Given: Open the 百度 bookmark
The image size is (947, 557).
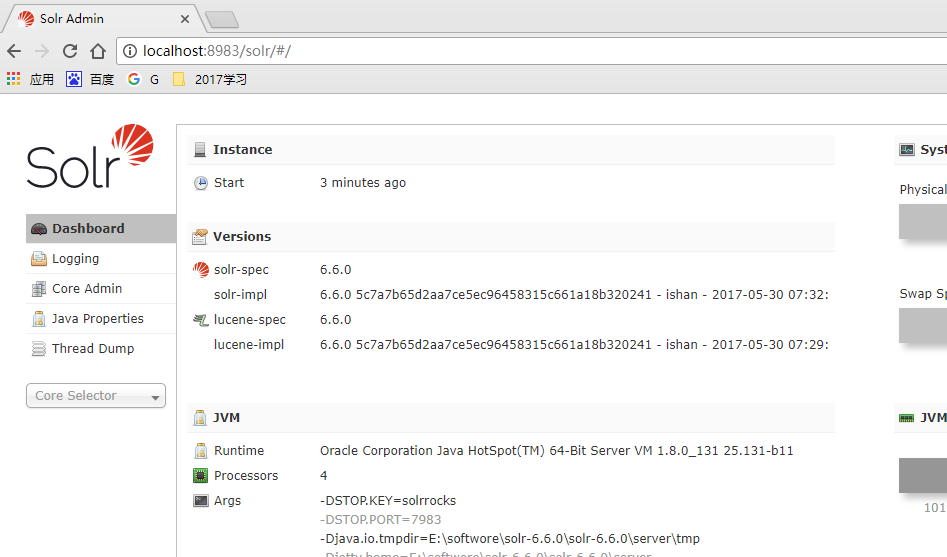Looking at the screenshot, I should click(x=90, y=79).
